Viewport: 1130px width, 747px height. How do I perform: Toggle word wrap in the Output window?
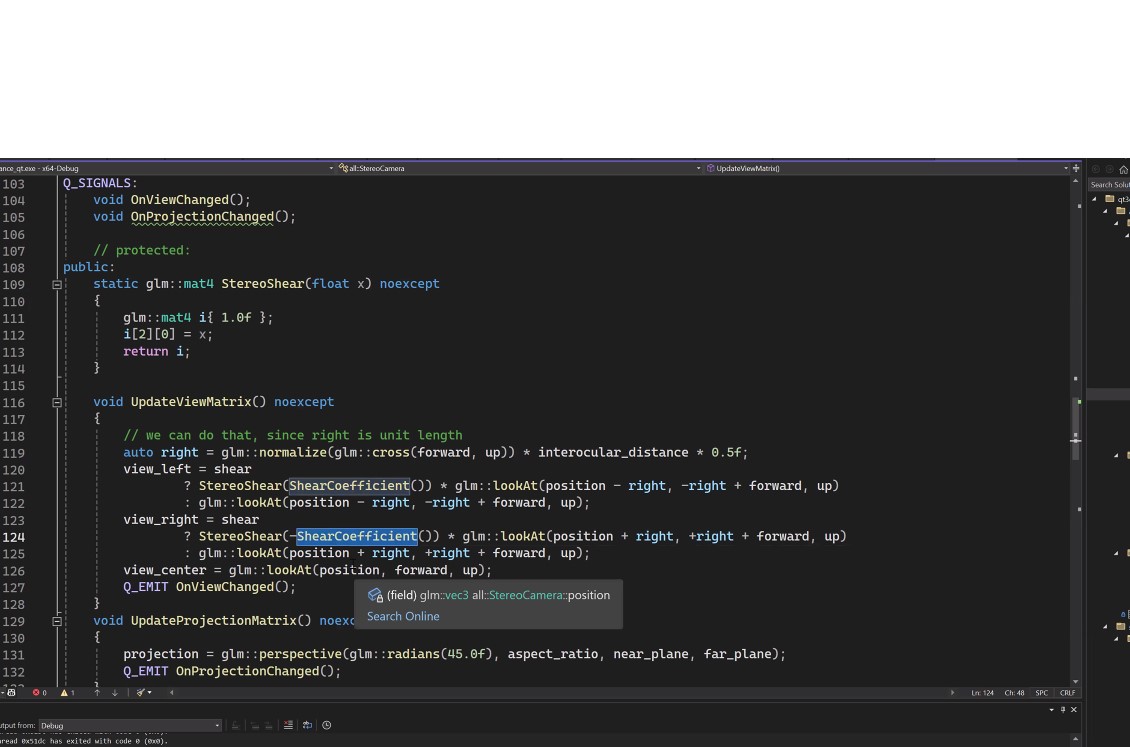(307, 725)
